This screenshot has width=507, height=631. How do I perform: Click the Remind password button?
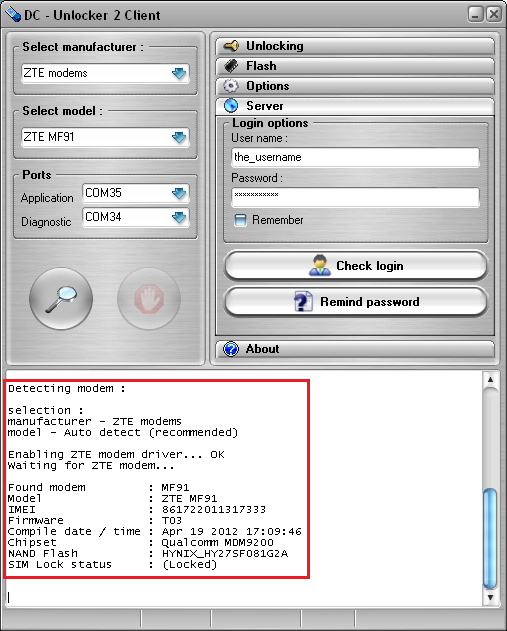[x=356, y=302]
